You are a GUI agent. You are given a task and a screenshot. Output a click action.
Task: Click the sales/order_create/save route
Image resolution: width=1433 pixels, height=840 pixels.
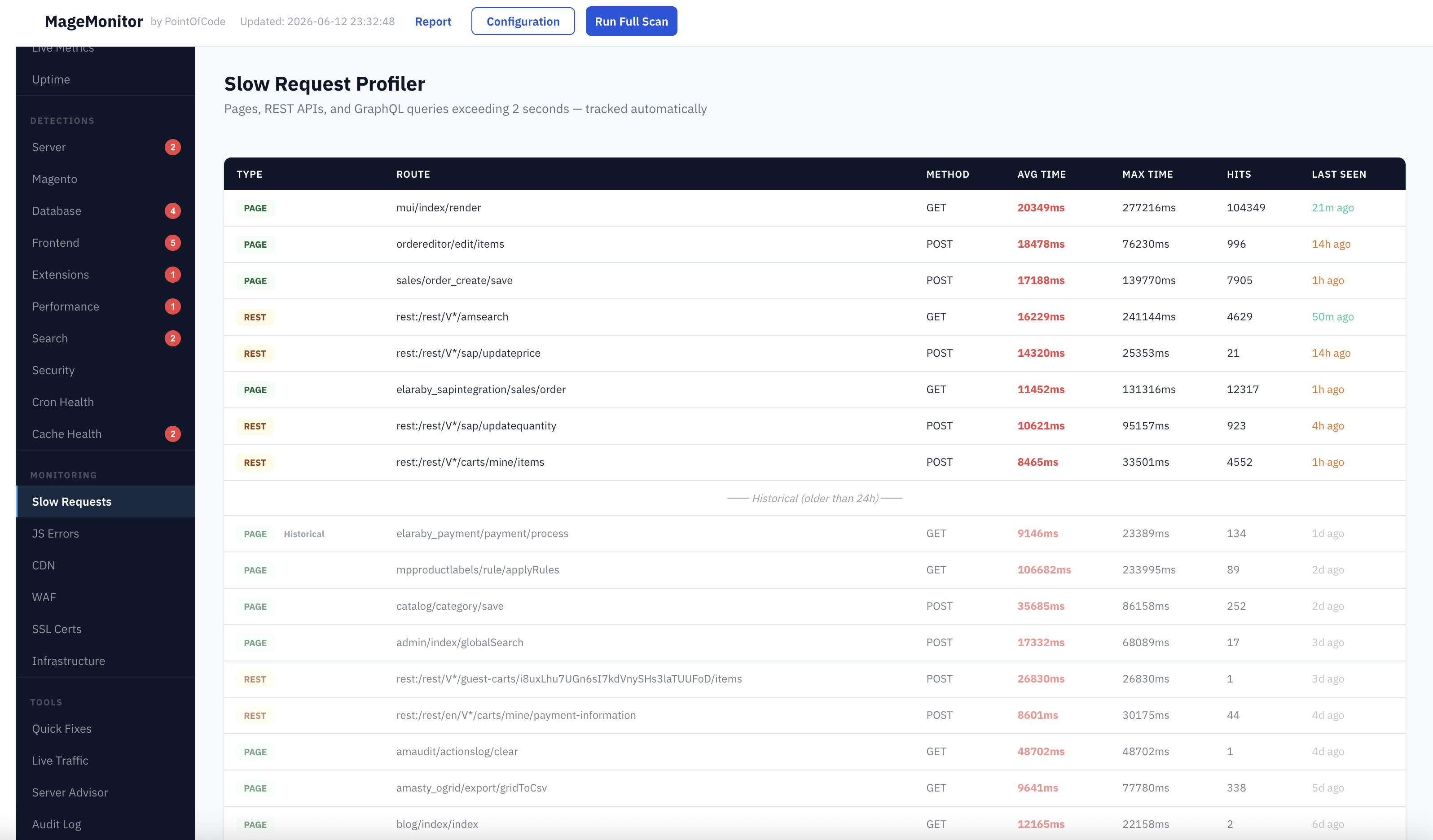click(x=454, y=280)
